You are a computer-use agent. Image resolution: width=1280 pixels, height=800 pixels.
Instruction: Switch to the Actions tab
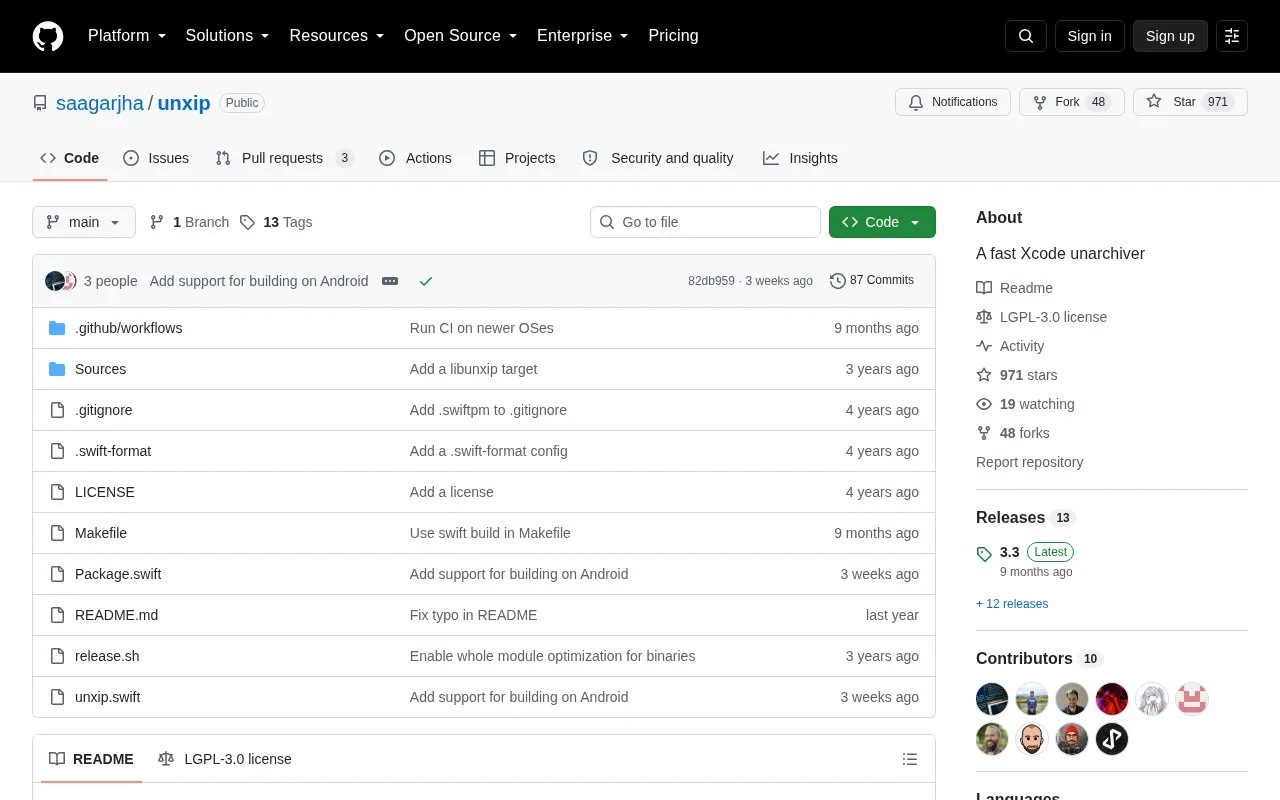point(415,158)
